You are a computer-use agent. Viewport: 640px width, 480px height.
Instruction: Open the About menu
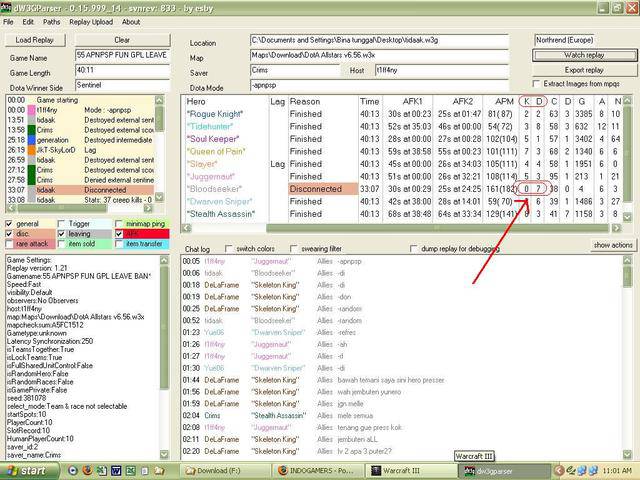pos(131,22)
